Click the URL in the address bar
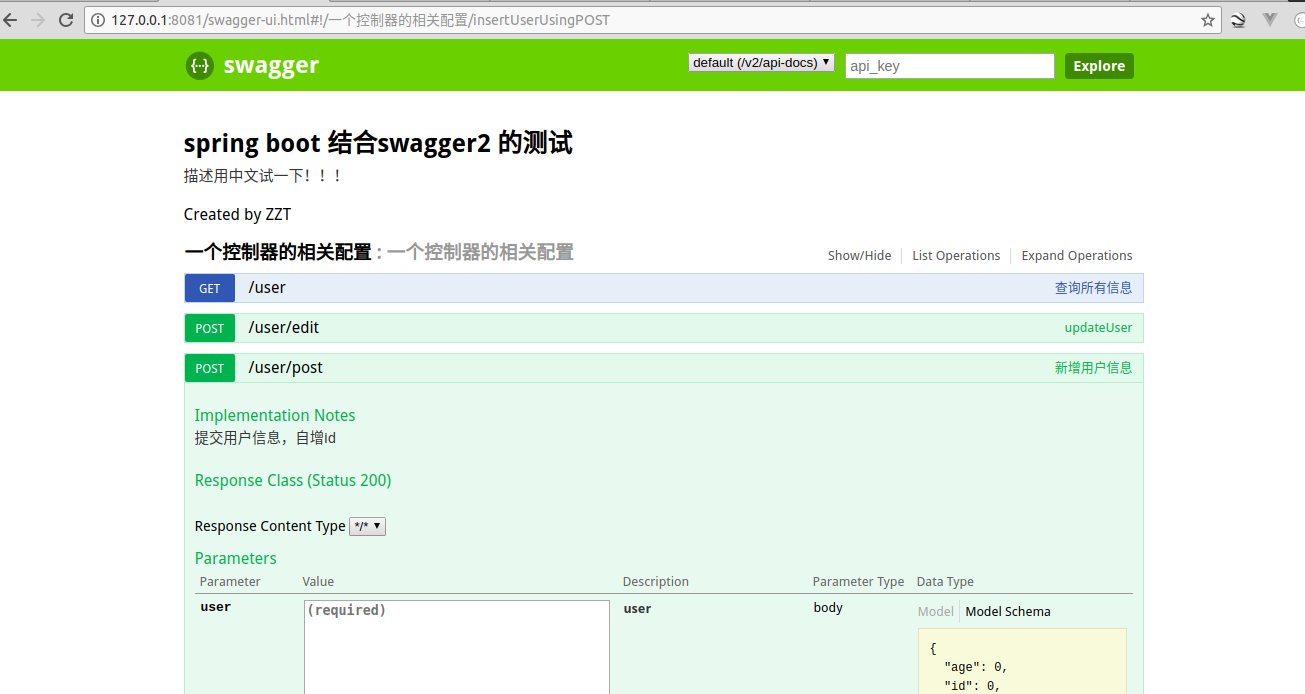Viewport: 1305px width, 694px height. click(x=360, y=20)
